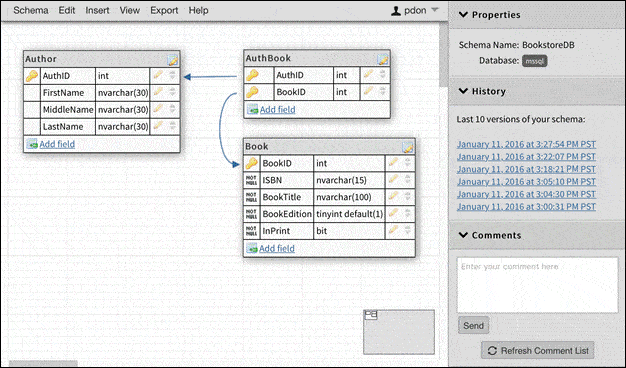Click the reorder arrows on FirstName row

(172, 92)
